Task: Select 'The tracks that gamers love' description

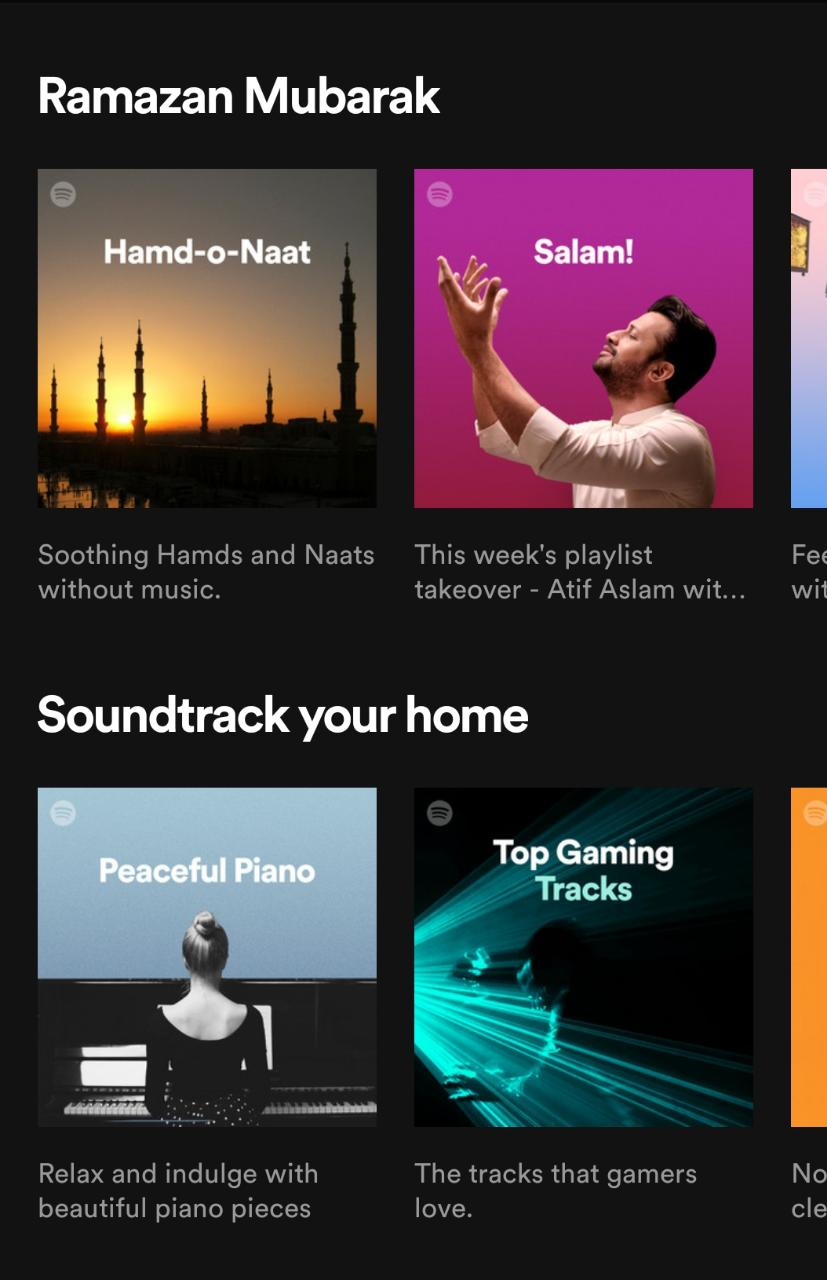Action: pos(555,1191)
